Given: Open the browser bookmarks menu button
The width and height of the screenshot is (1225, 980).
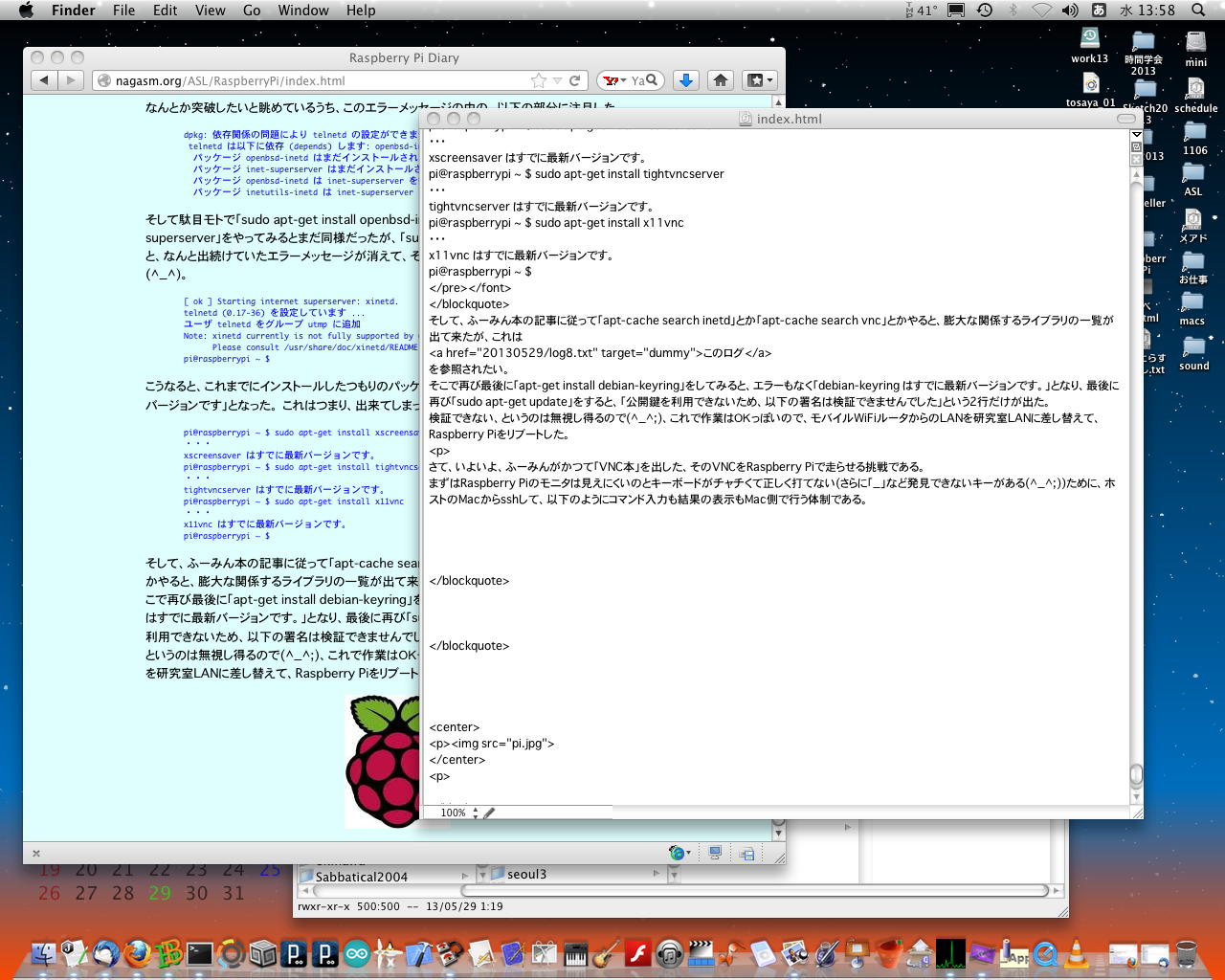Looking at the screenshot, I should 760,80.
